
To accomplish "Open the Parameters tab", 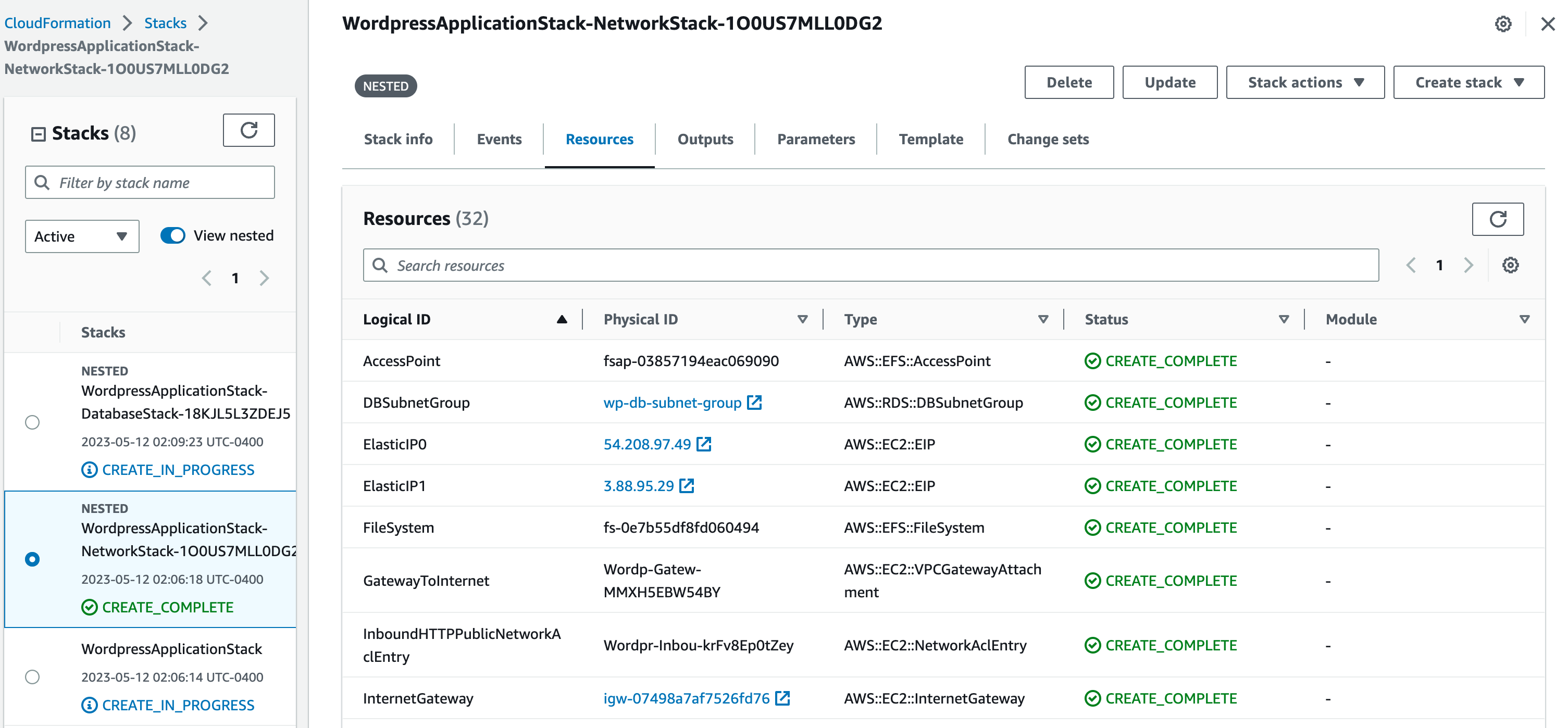I will (816, 140).
